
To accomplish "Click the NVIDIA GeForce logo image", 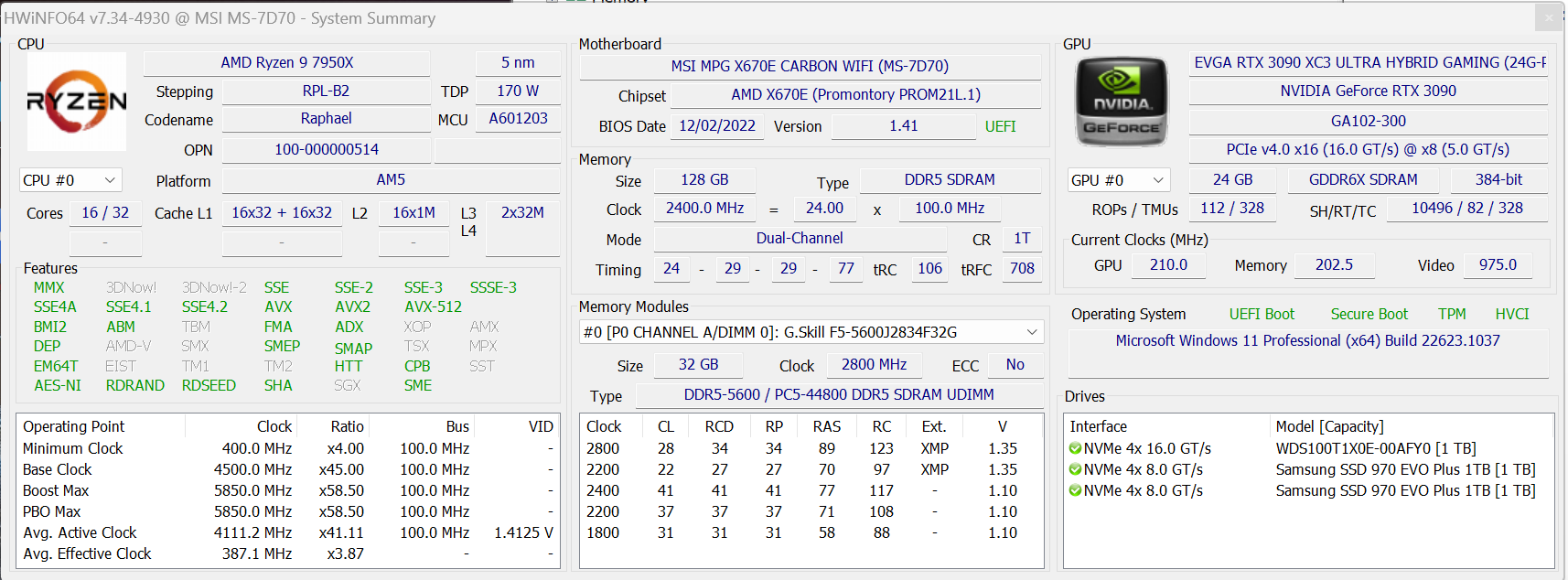I will [x=1122, y=102].
